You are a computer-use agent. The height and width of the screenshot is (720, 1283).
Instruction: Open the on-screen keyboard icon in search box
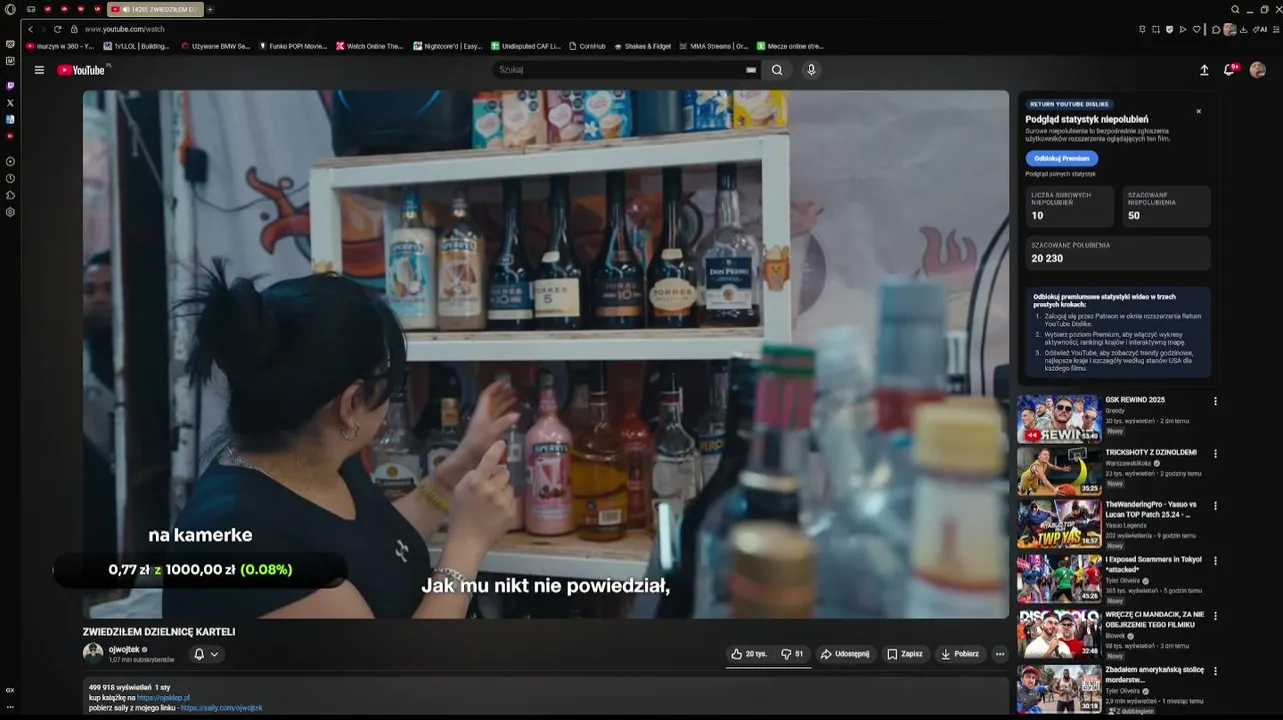click(751, 70)
